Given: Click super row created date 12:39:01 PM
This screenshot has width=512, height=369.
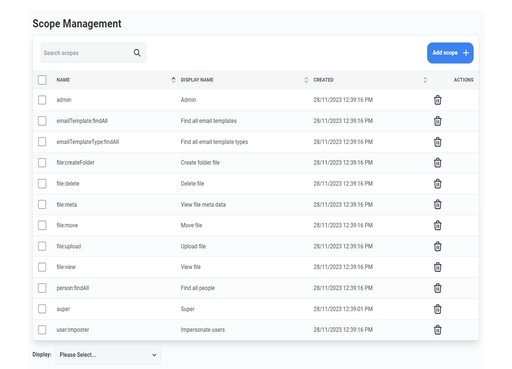Looking at the screenshot, I should point(343,309).
